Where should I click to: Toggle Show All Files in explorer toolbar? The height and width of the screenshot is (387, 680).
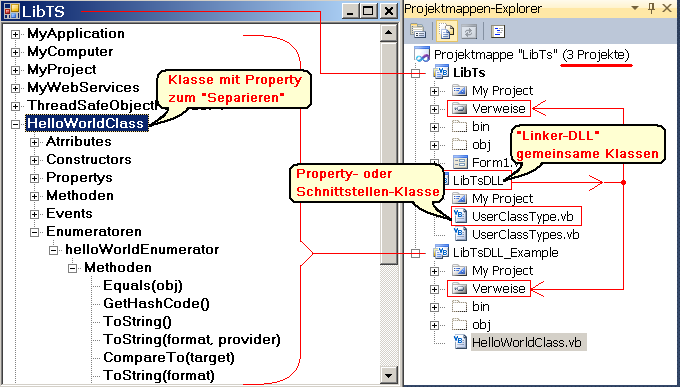[447, 31]
